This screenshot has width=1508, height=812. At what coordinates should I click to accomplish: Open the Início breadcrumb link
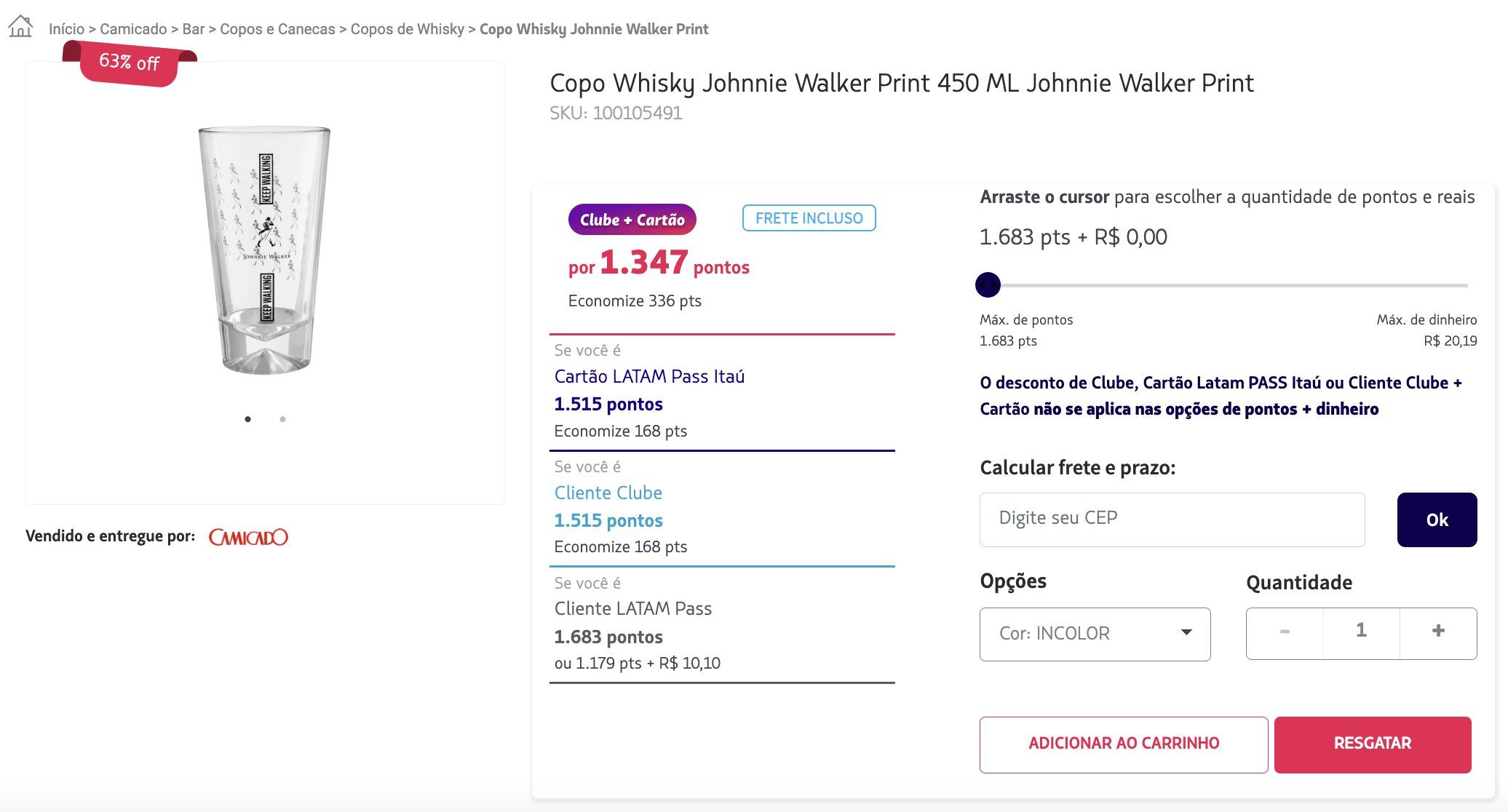[66, 29]
